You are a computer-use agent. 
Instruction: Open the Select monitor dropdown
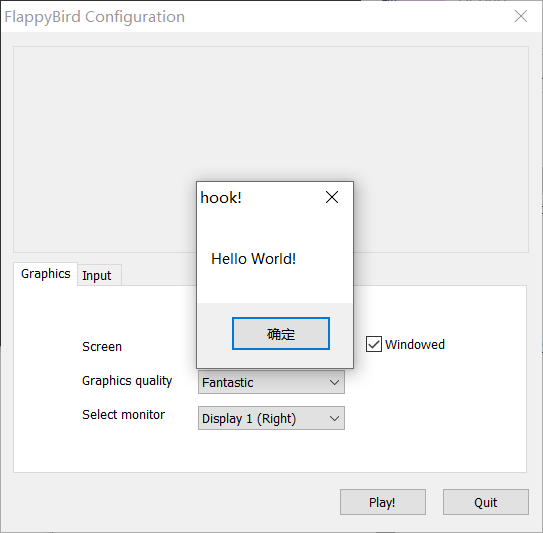(x=271, y=418)
